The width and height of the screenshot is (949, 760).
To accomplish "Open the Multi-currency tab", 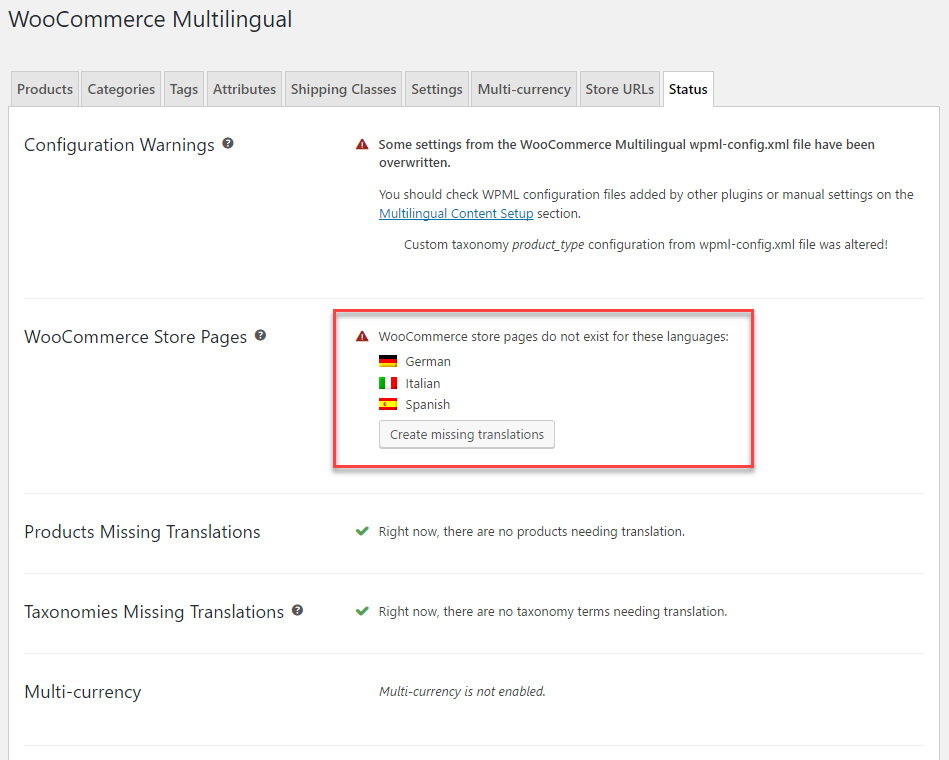I will (524, 89).
